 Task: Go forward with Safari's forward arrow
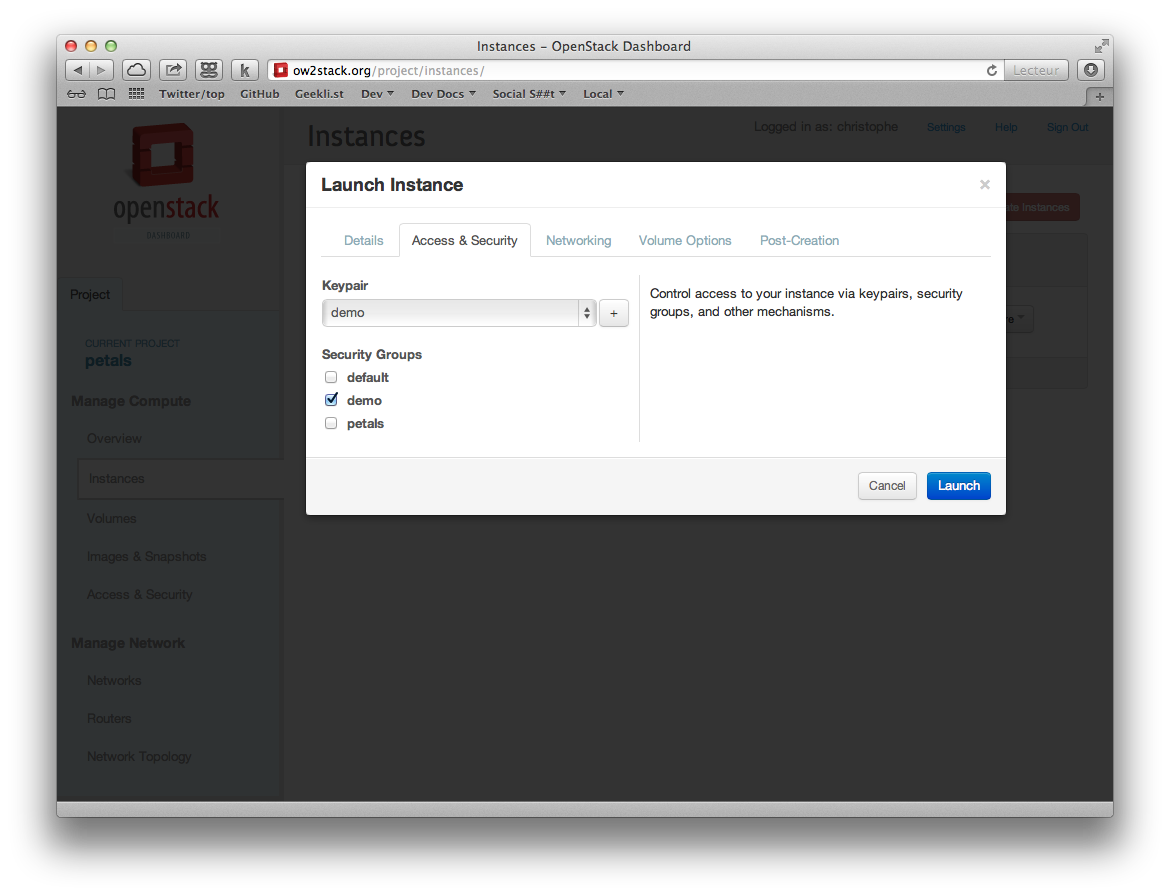[x=101, y=70]
